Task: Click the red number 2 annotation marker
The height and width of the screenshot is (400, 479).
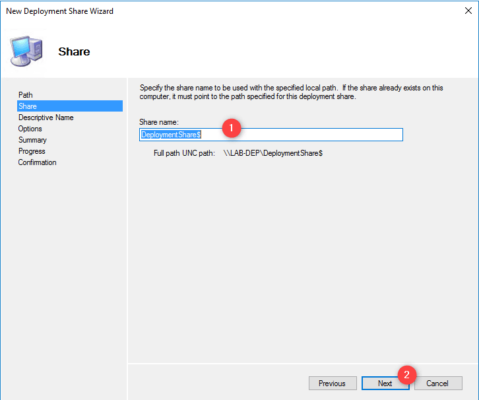Action: (x=407, y=375)
